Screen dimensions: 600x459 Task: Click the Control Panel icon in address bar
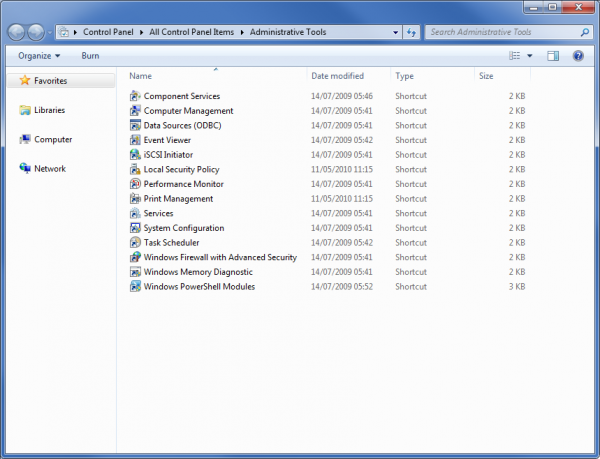tap(64, 32)
